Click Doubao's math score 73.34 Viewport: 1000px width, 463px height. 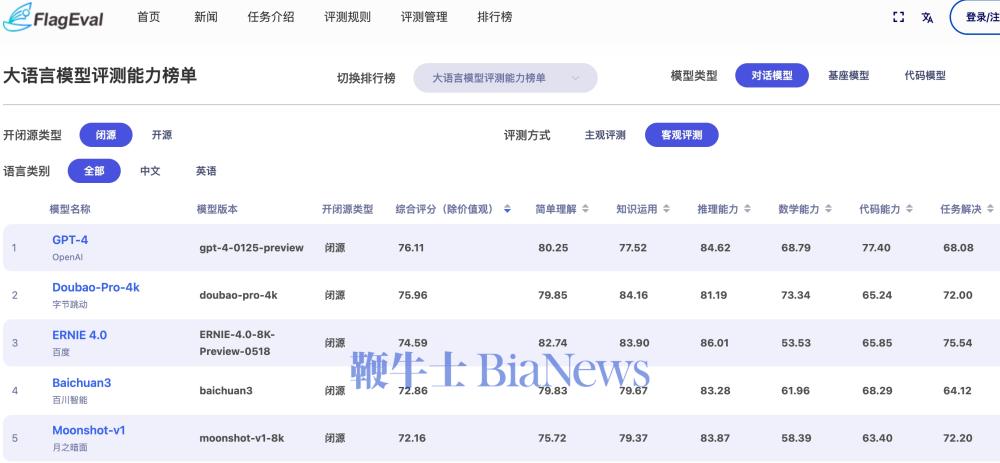(x=796, y=295)
